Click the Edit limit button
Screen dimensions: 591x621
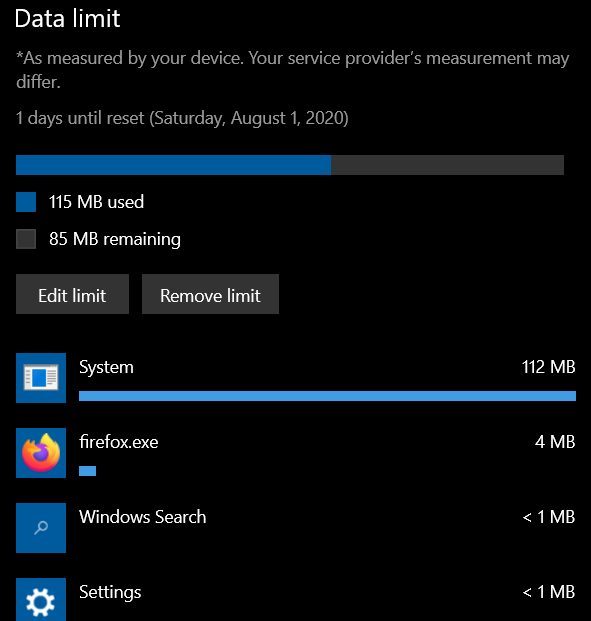point(72,294)
